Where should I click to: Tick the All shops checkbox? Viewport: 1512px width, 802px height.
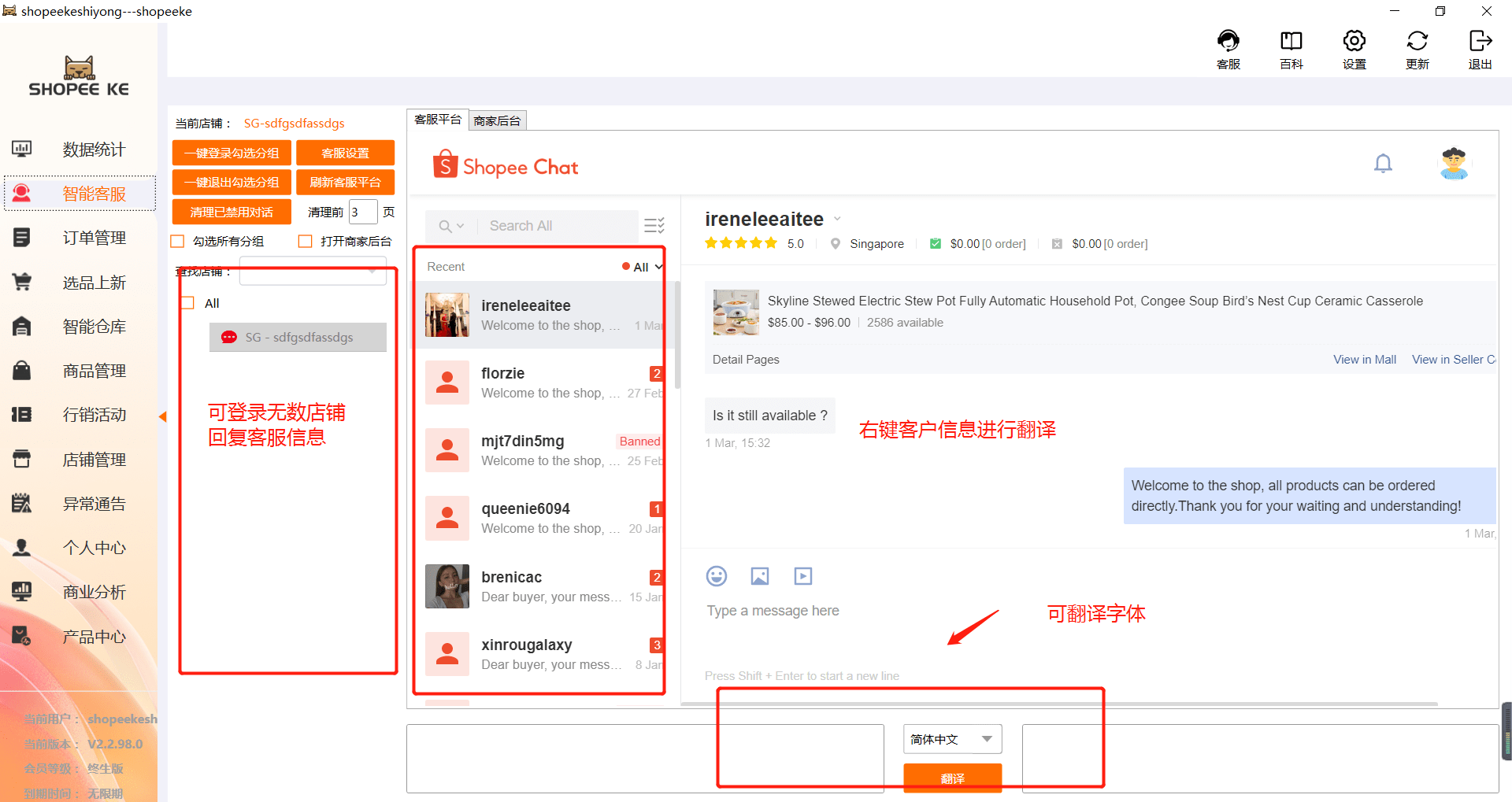tap(187, 303)
